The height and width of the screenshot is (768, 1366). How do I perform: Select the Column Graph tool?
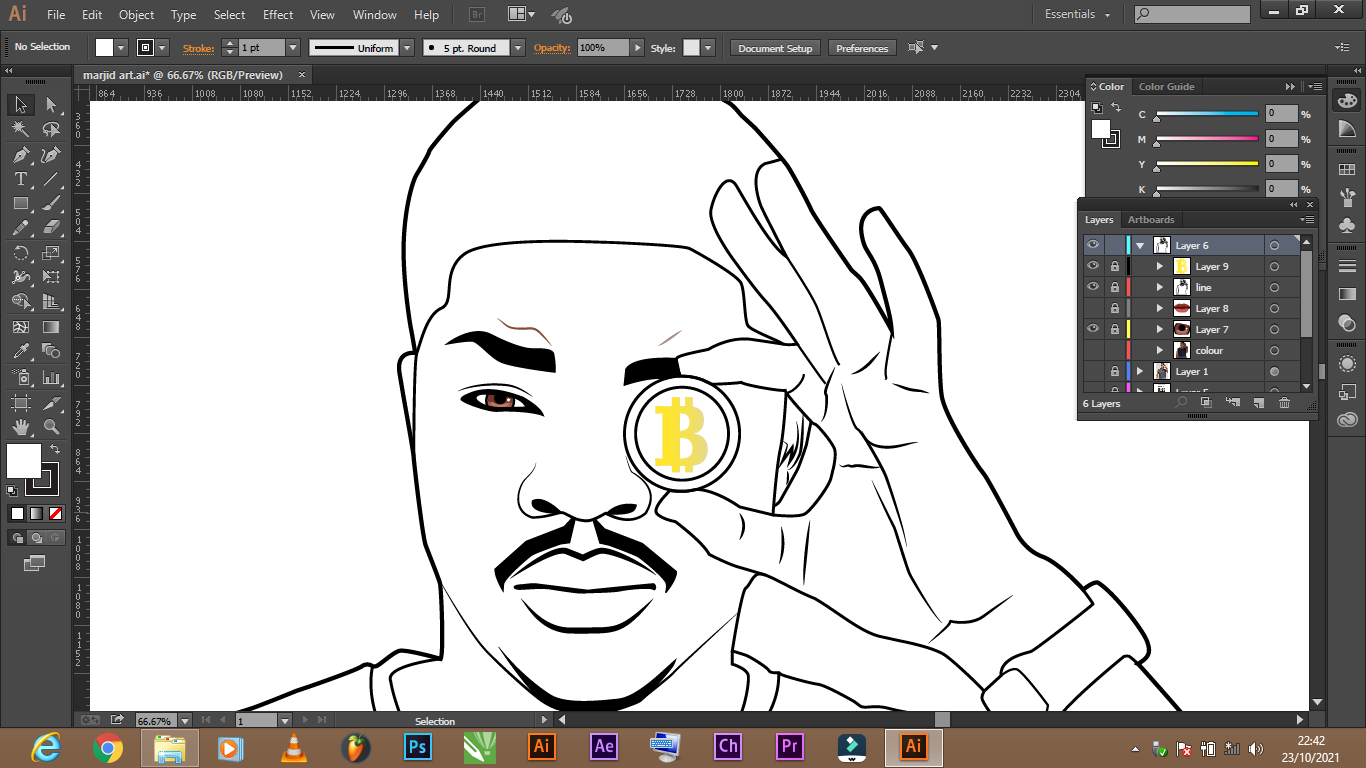tap(51, 377)
